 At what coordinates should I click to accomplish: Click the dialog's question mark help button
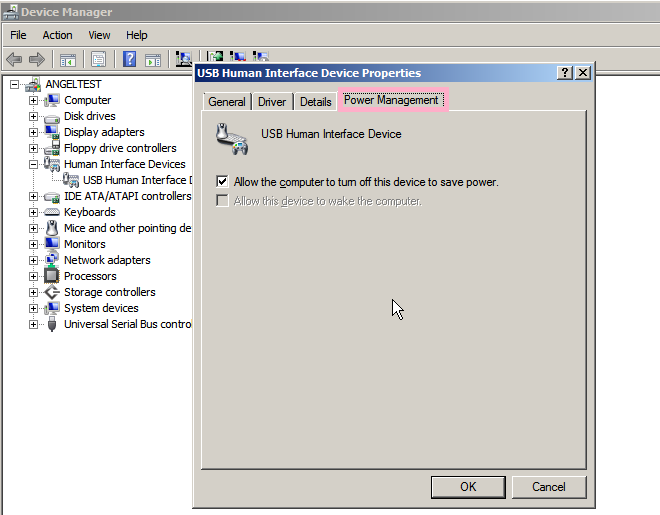[565, 73]
